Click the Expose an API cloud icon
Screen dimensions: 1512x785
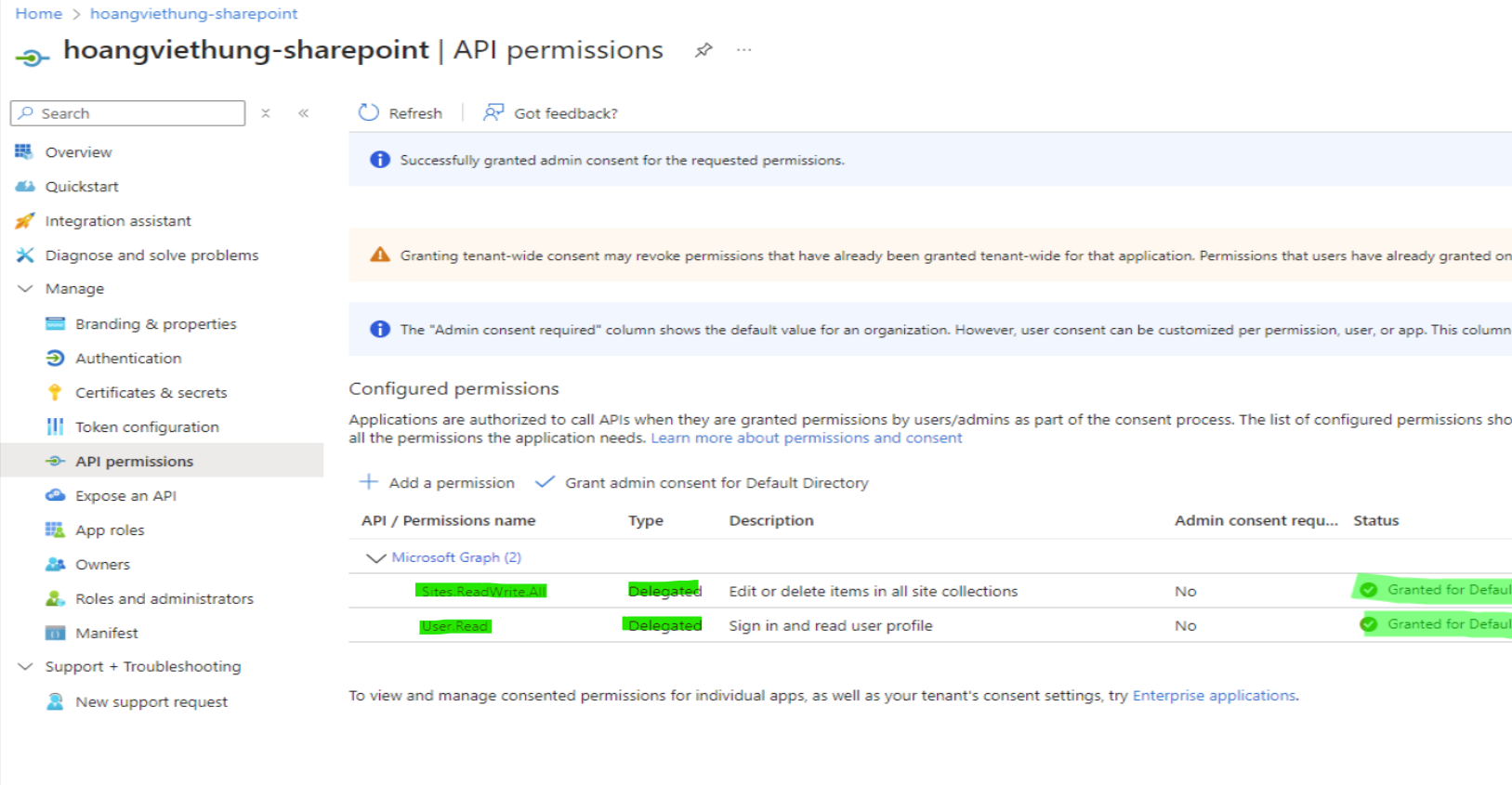[x=56, y=495]
